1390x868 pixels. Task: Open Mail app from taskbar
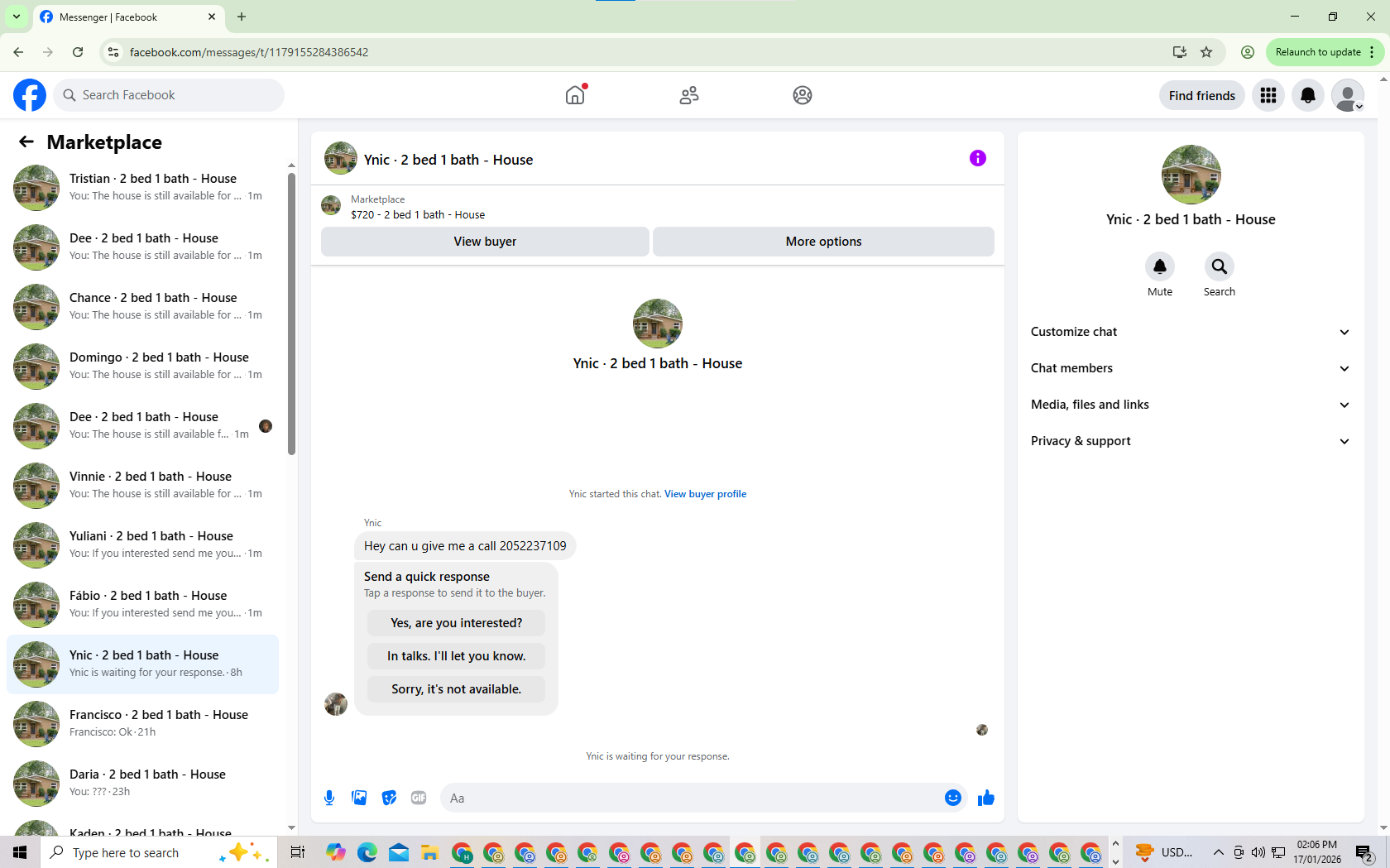(x=399, y=852)
